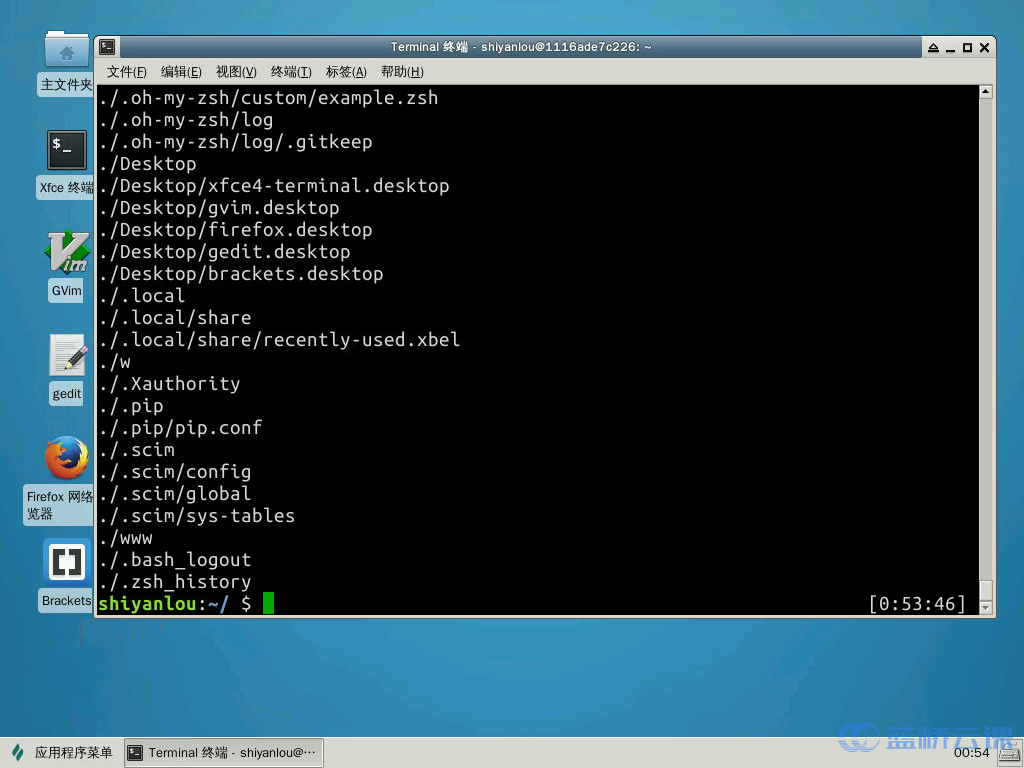Open the 帮助(H) menu
This screenshot has height=768, width=1024.
(x=401, y=71)
